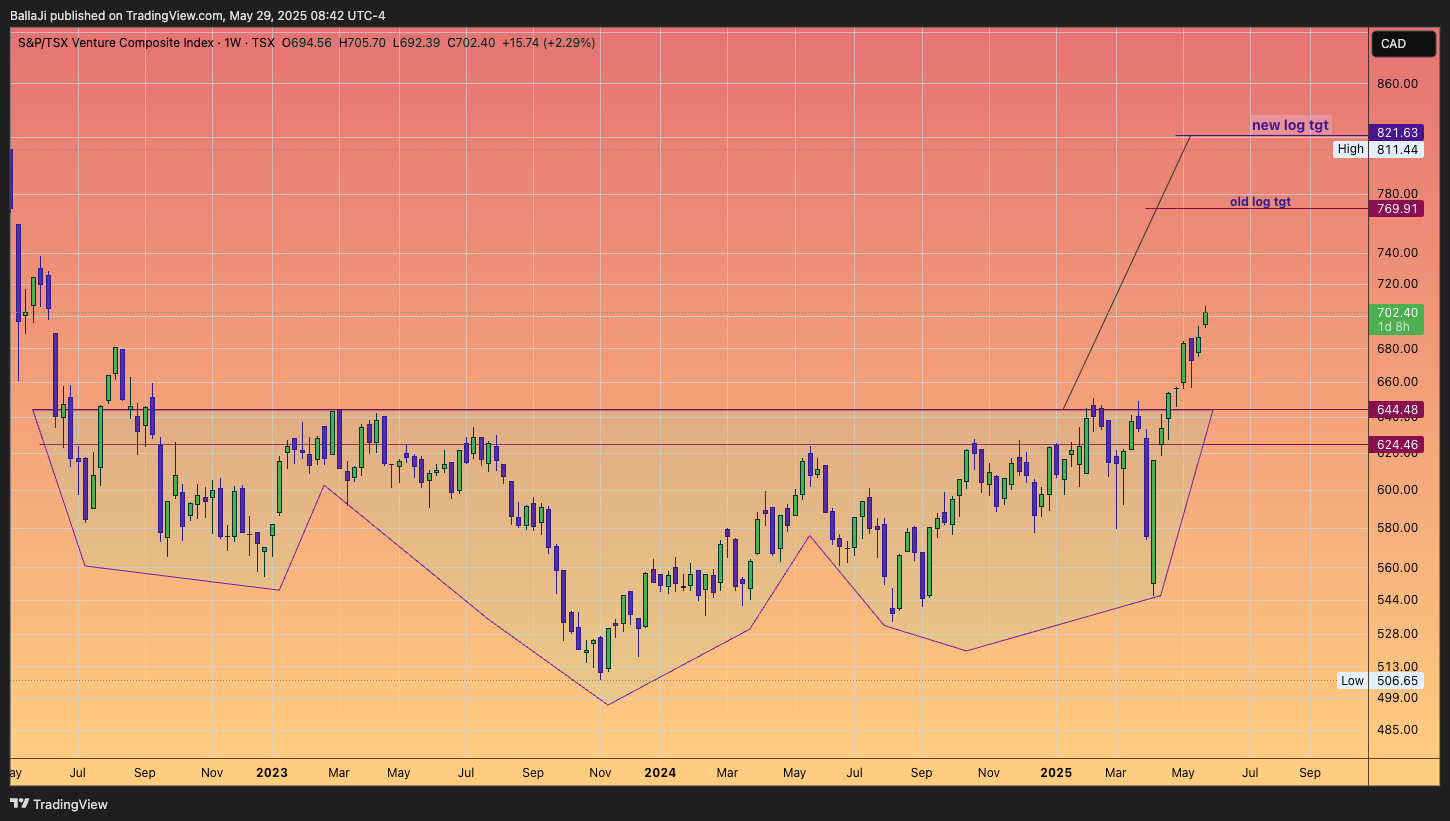Click the 1W timeframe text in chart title
Screen dimensions: 1450x821
pos(233,43)
